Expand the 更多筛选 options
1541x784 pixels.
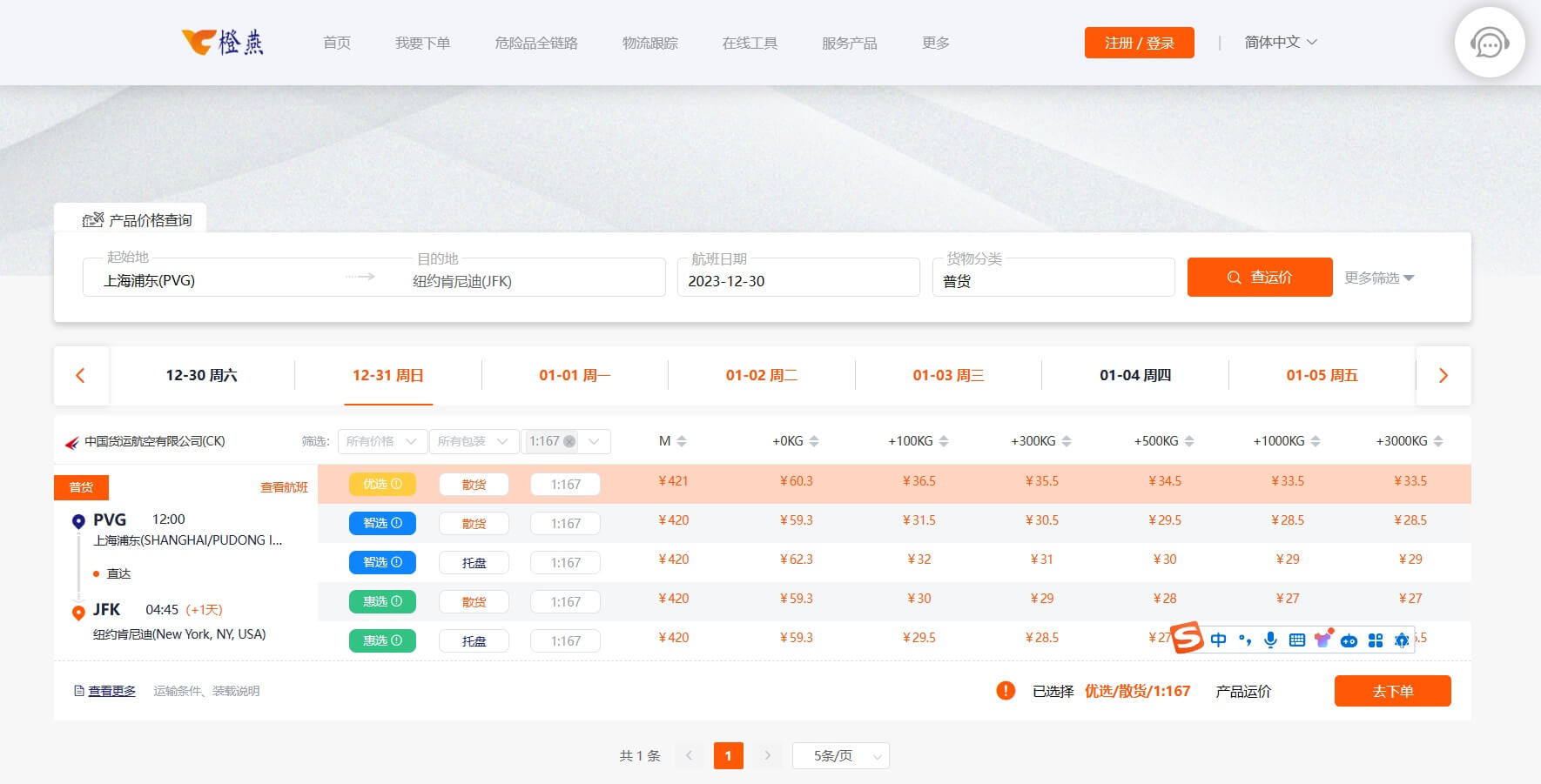pos(1378,278)
